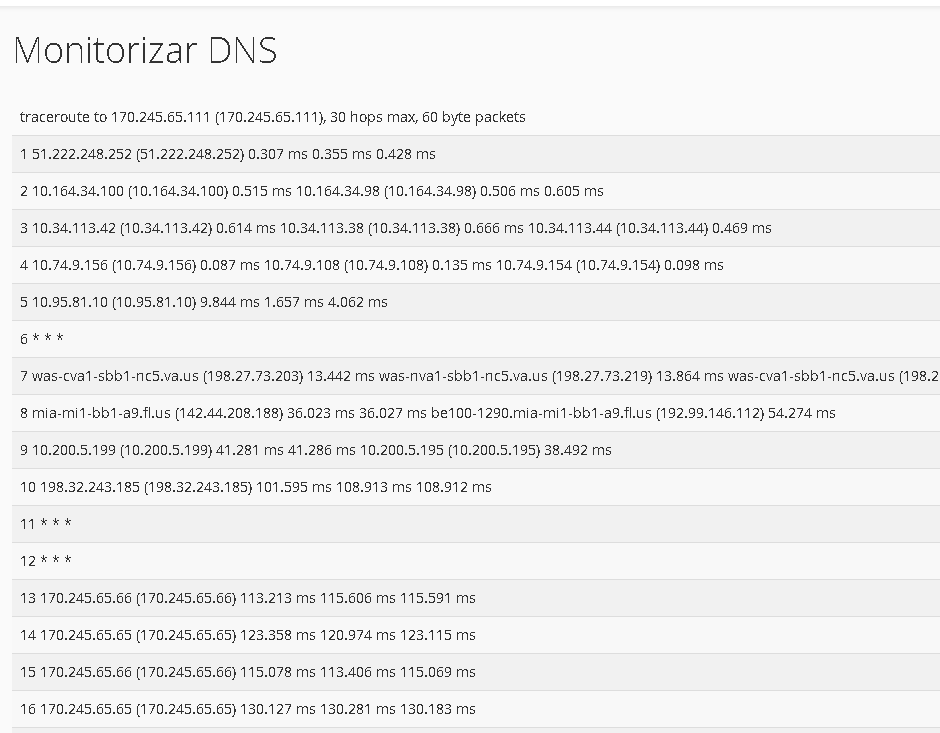The image size is (940, 733).
Task: Select hop 2 row with 10.164.34.100
Action: click(x=476, y=191)
